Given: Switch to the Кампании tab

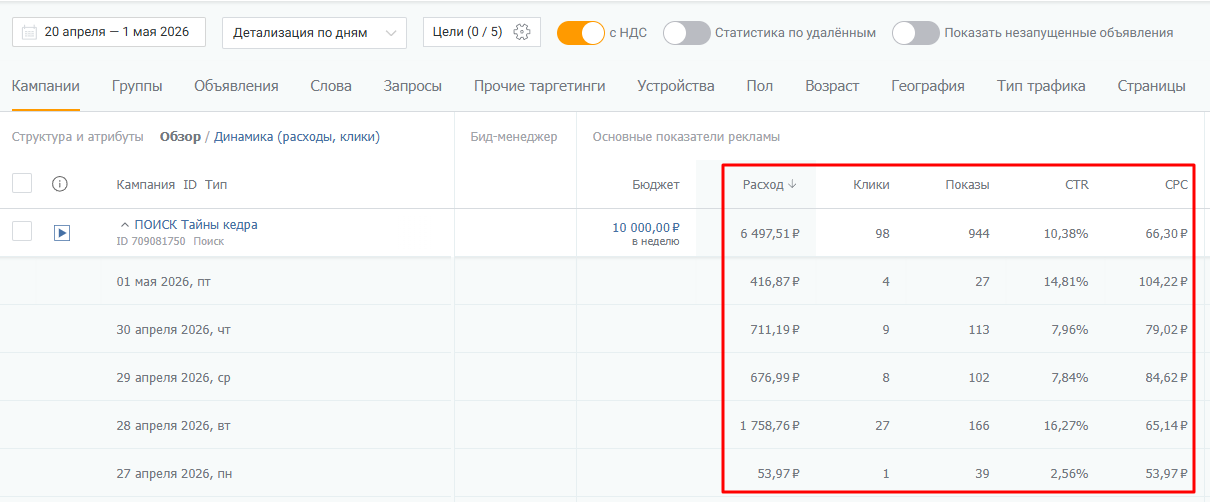Looking at the screenshot, I should click(x=46, y=86).
